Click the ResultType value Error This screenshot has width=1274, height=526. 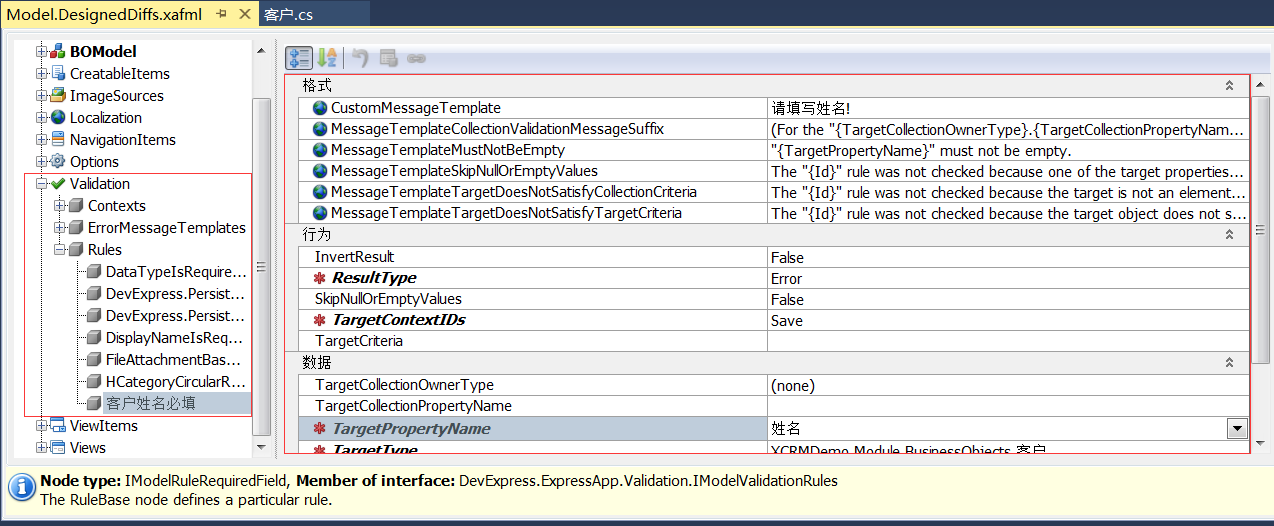[x=1008, y=278]
